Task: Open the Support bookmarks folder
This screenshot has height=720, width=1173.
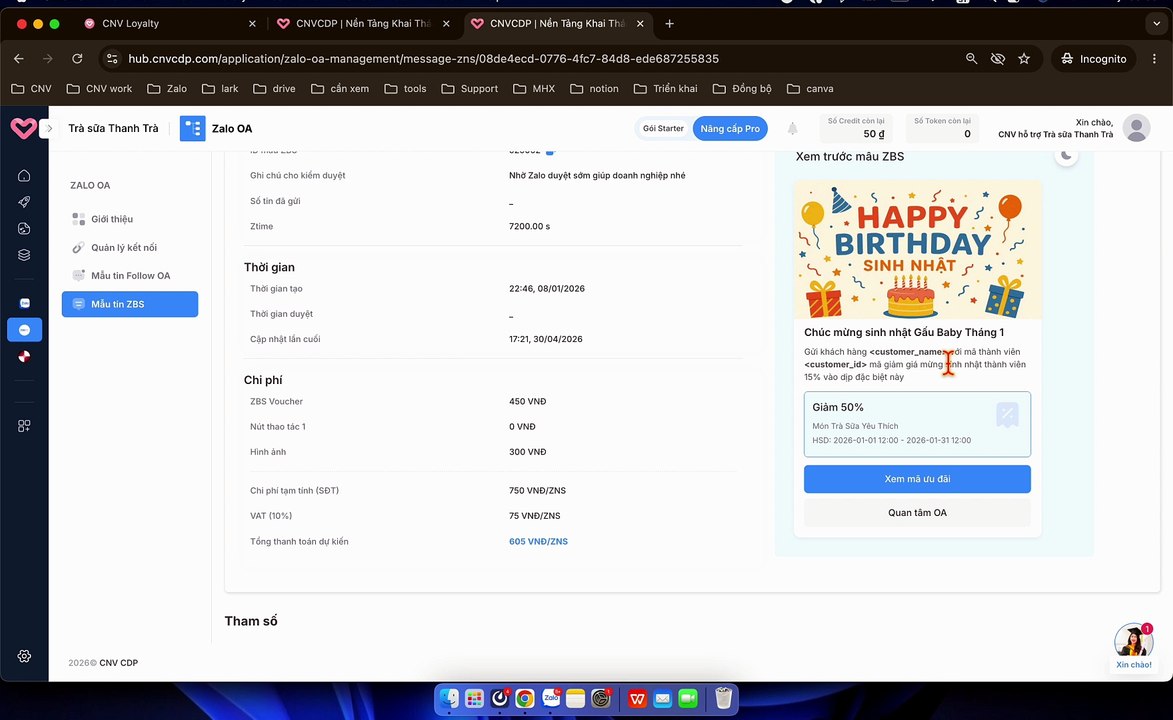Action: (470, 88)
